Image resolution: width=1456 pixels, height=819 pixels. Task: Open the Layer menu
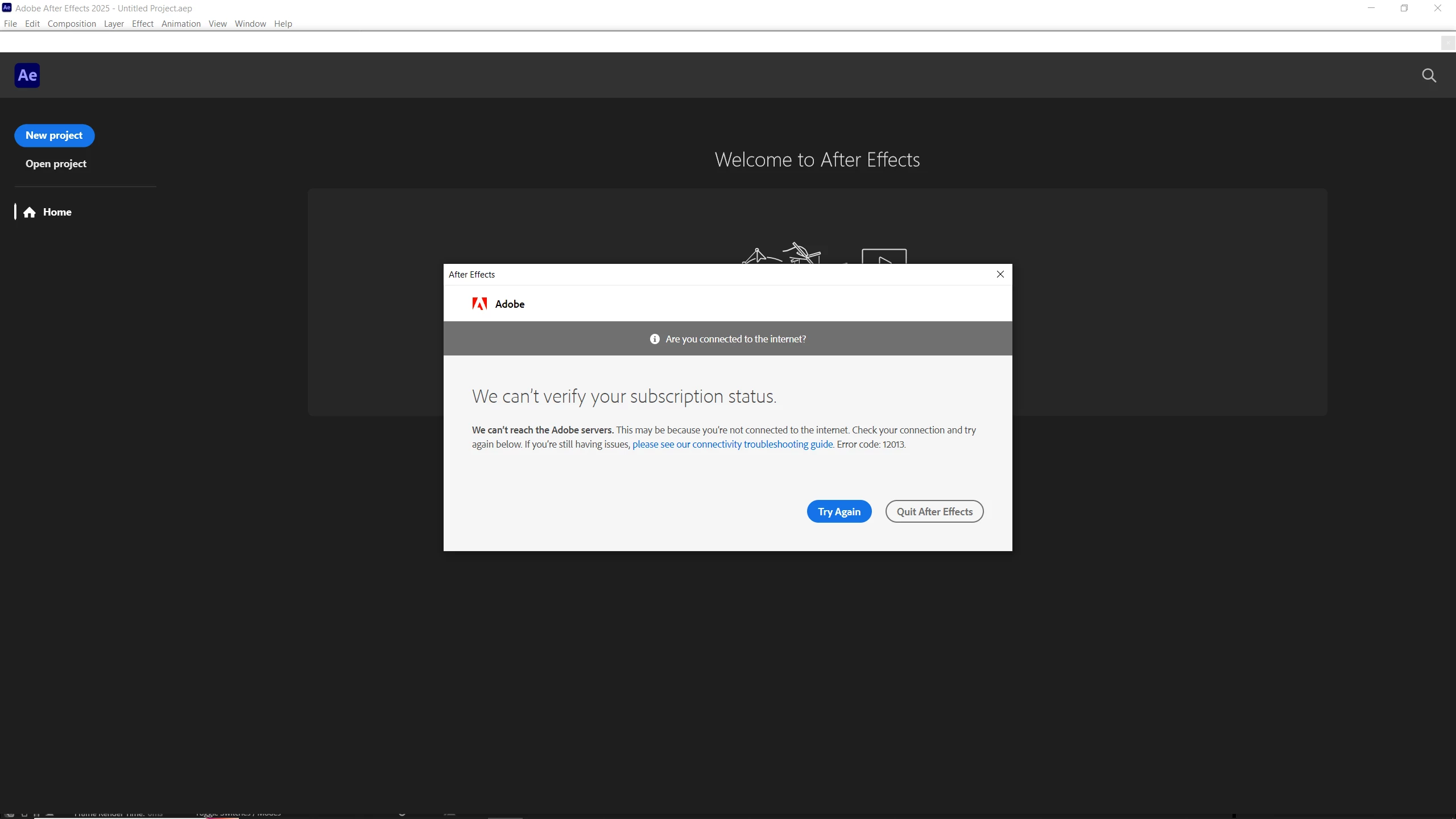click(114, 23)
